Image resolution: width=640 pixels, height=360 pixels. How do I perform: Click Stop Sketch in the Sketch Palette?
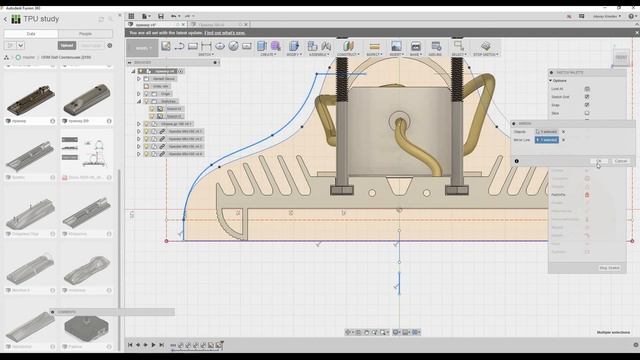[x=609, y=268]
